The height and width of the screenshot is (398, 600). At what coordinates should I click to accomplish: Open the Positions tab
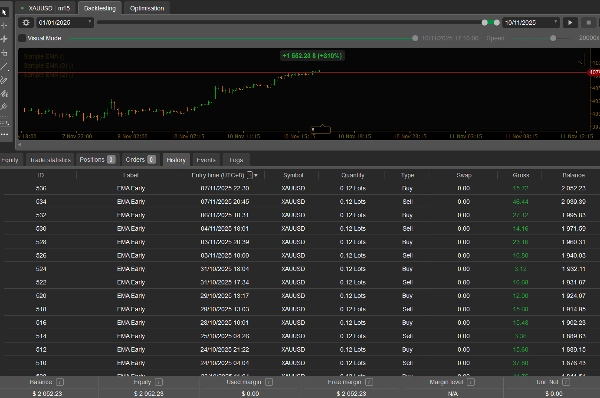coord(97,160)
